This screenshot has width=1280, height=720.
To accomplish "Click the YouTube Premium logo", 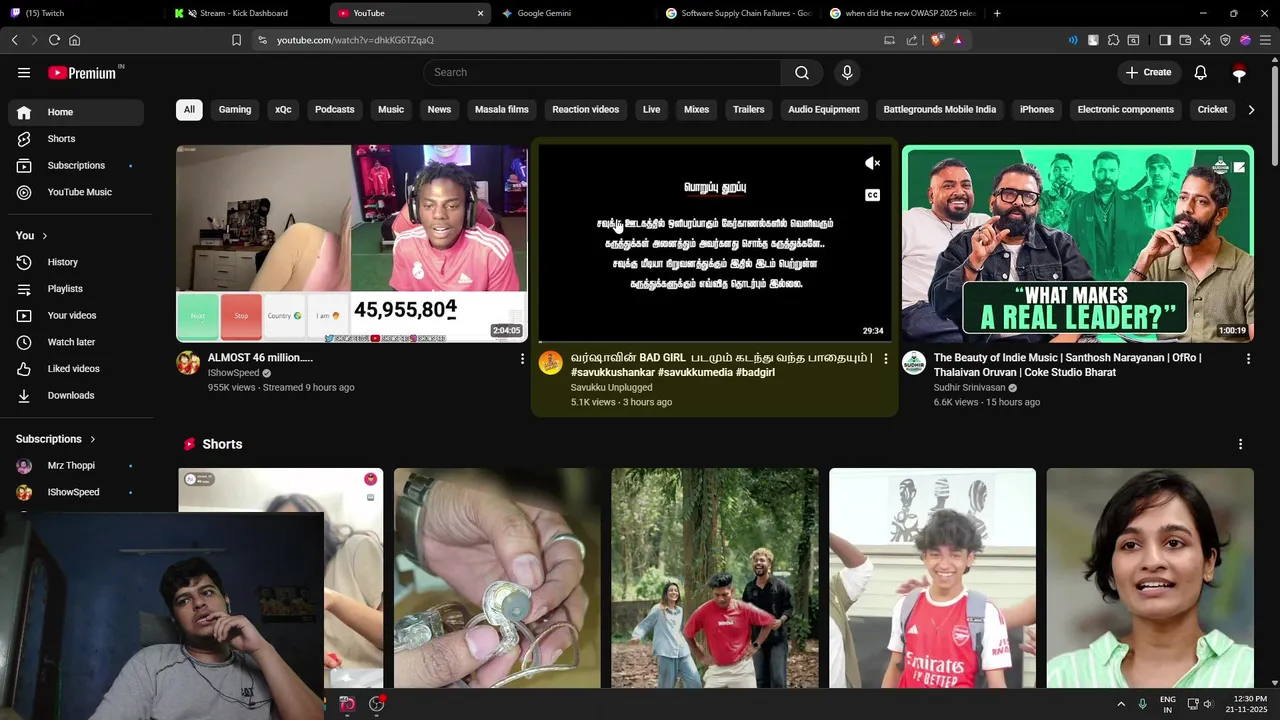I will tap(82, 73).
